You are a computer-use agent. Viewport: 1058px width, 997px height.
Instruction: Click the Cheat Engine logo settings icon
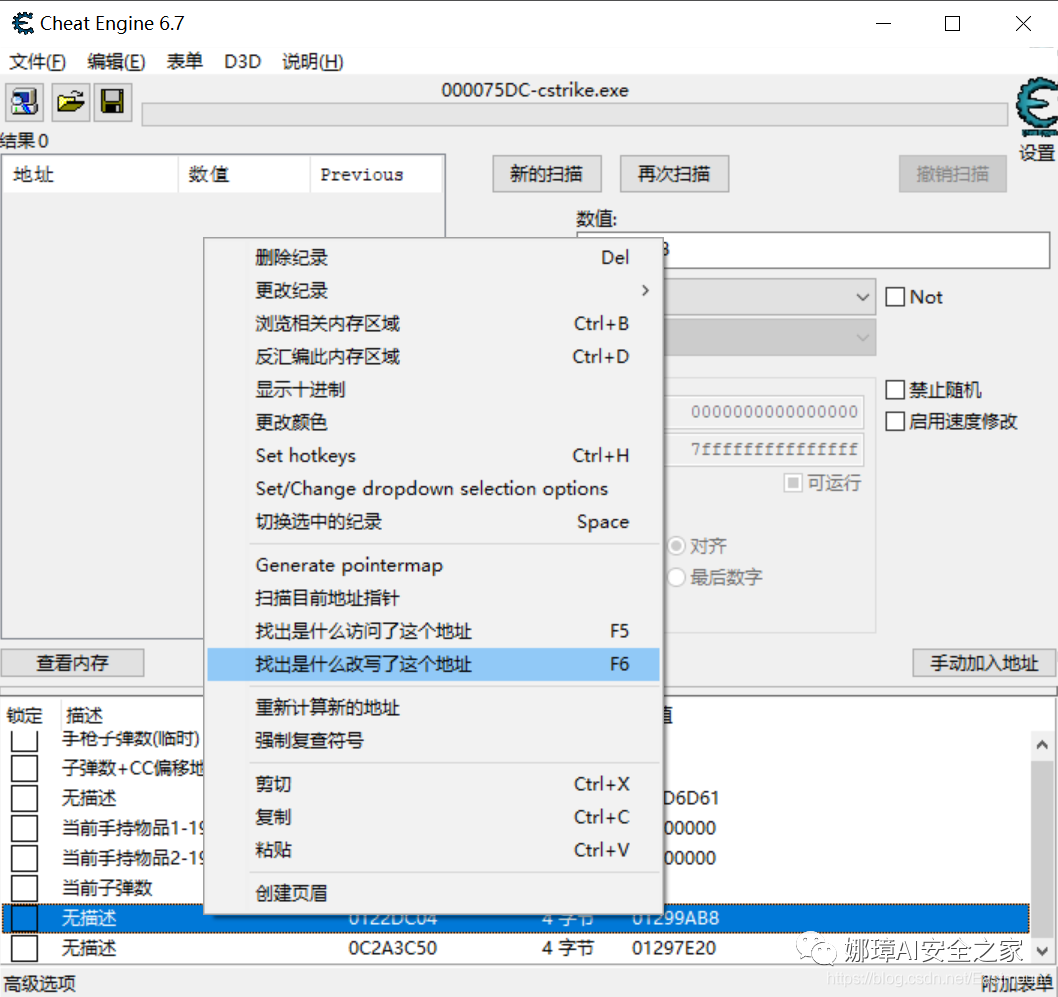tap(1036, 108)
